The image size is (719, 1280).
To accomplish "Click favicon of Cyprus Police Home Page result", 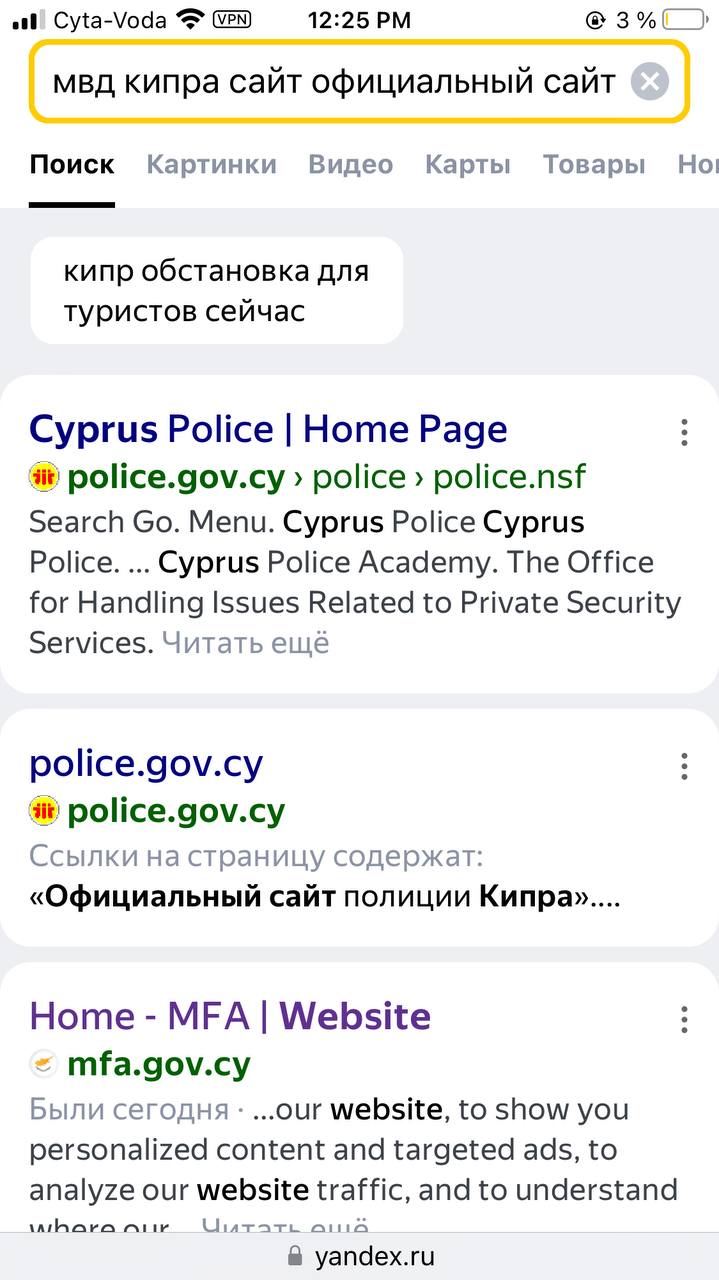I will pyautogui.click(x=44, y=477).
